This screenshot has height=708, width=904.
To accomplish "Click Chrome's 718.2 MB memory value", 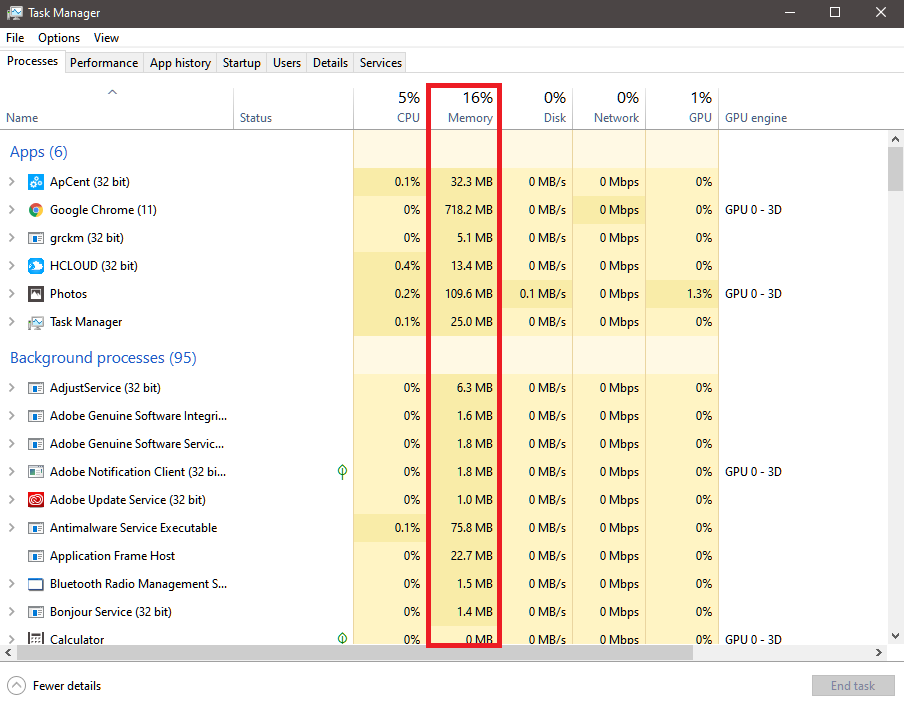I will 469,210.
